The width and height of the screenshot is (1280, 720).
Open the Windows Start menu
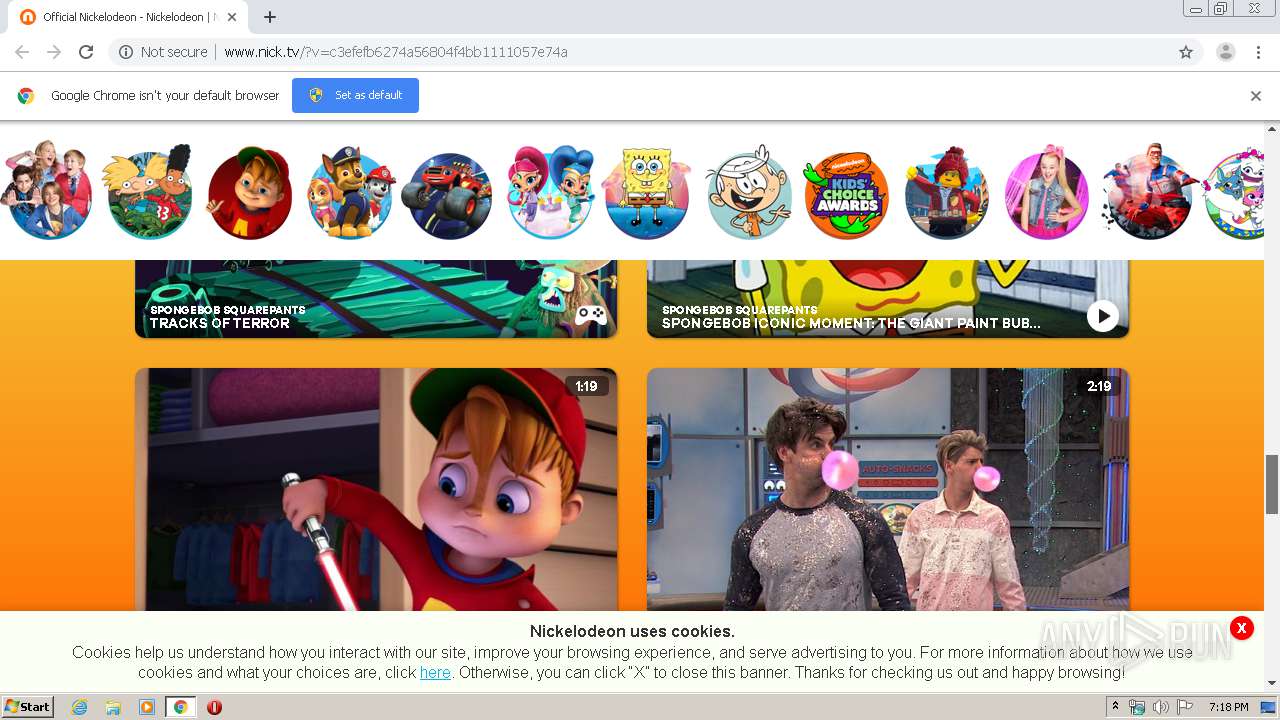[28, 707]
